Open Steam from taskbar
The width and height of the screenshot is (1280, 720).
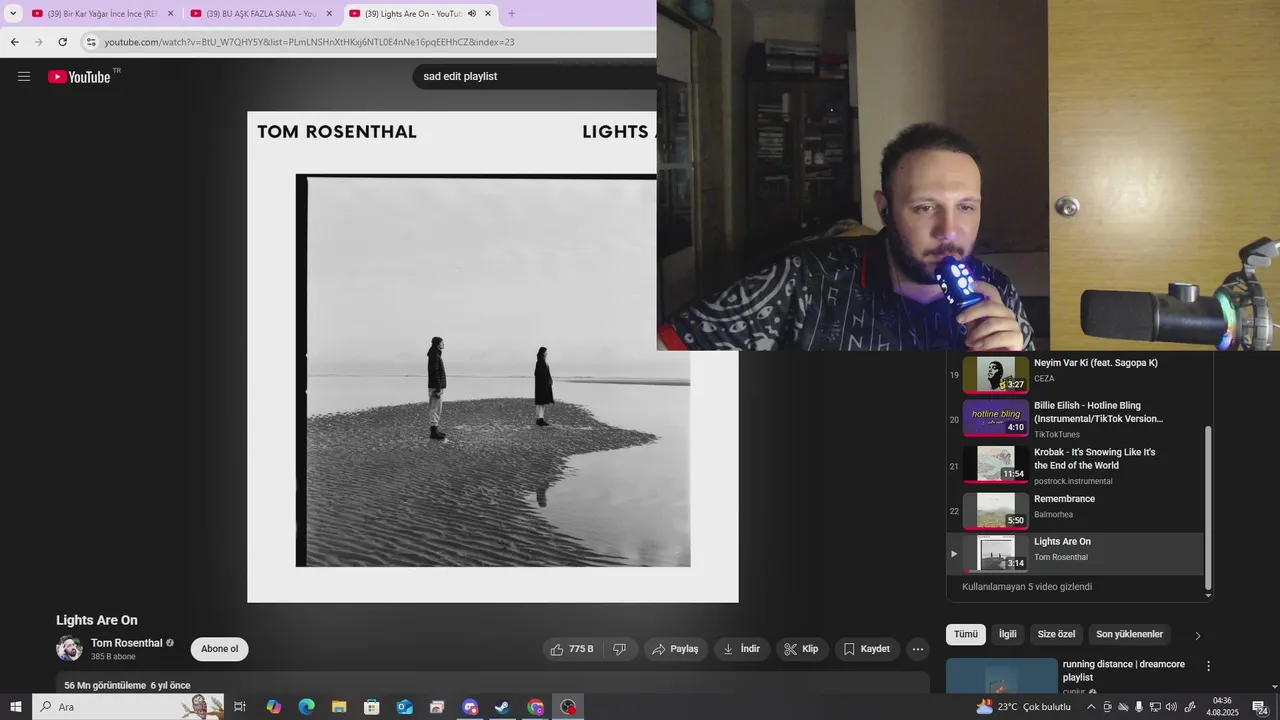(x=503, y=707)
